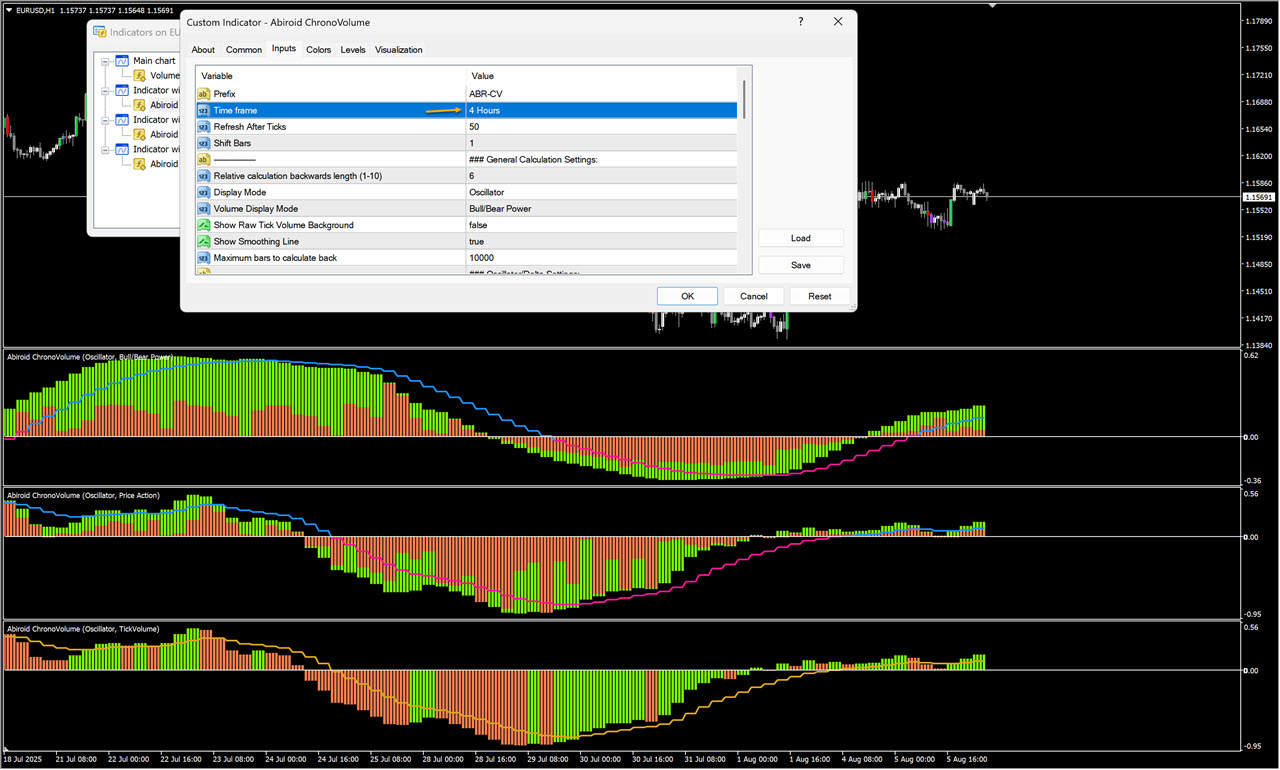
Task: Toggle the Show Smoothing Line true value
Action: coord(600,242)
